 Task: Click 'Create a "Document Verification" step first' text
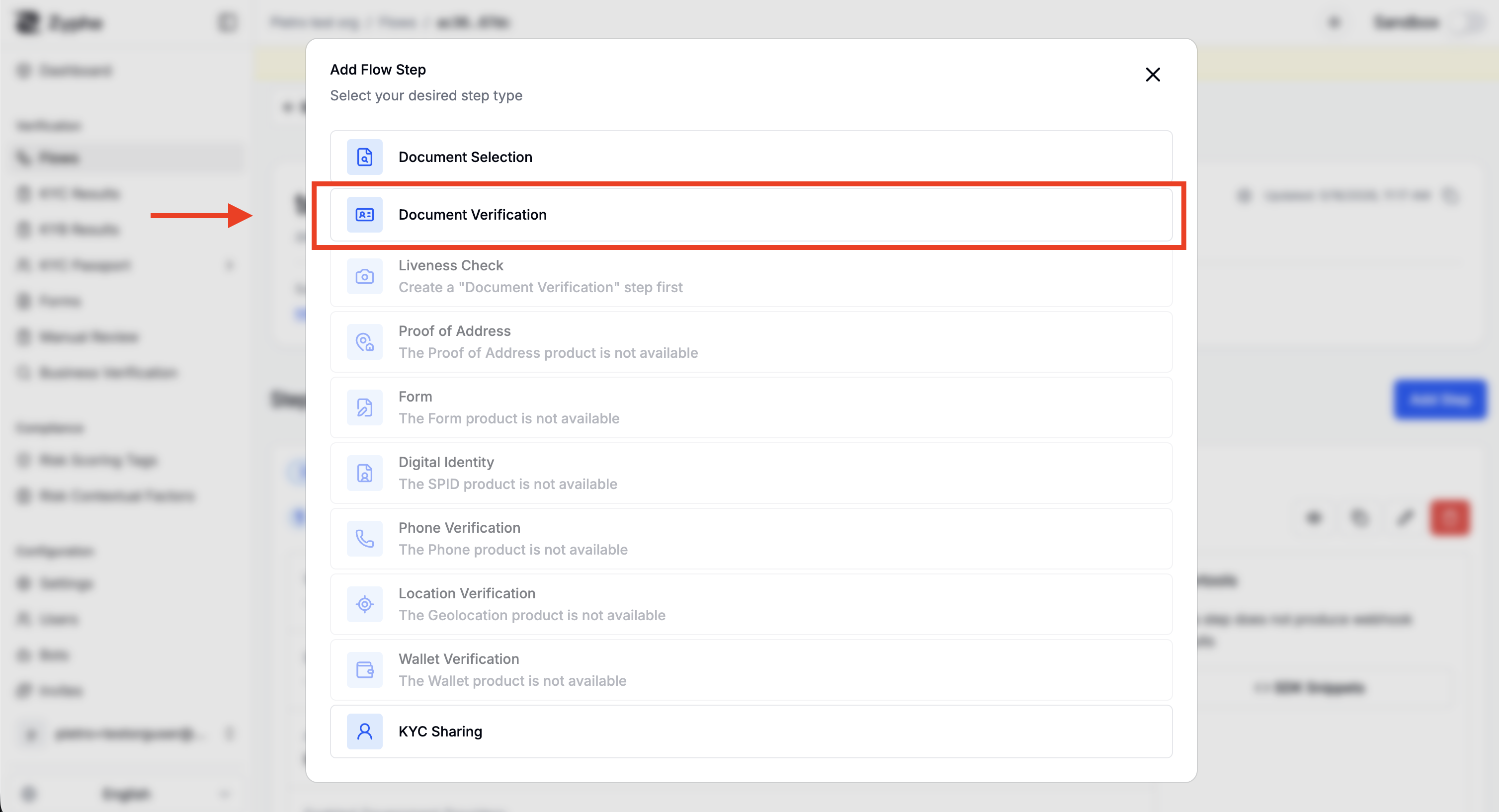541,287
